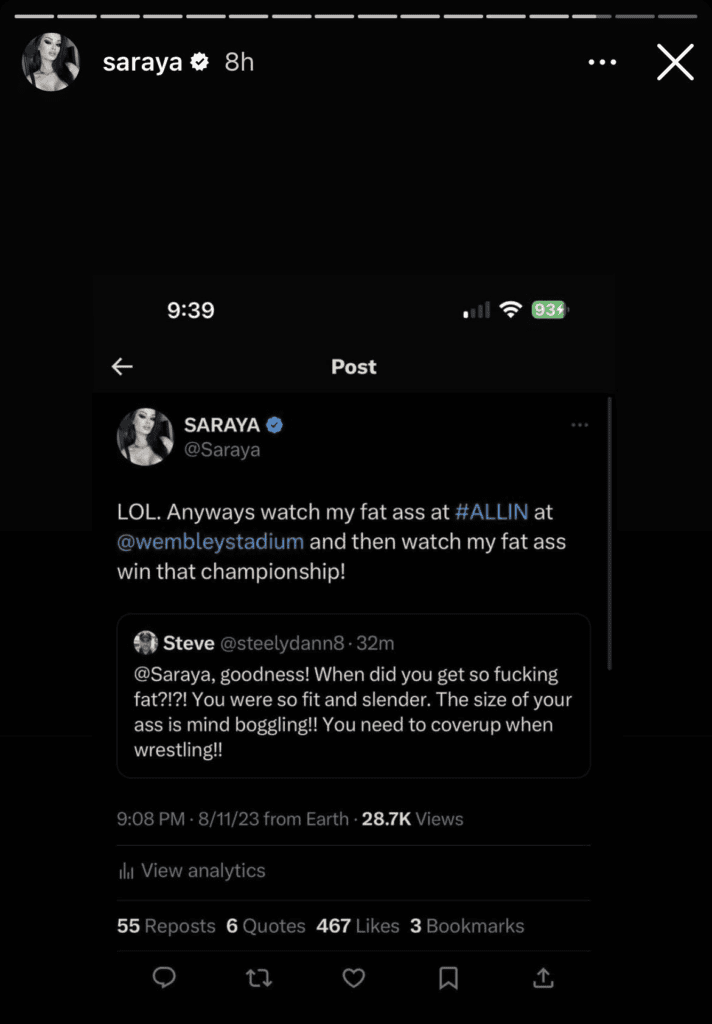712x1024 pixels.
Task: Tap the saraya story profile picture
Action: (50, 62)
